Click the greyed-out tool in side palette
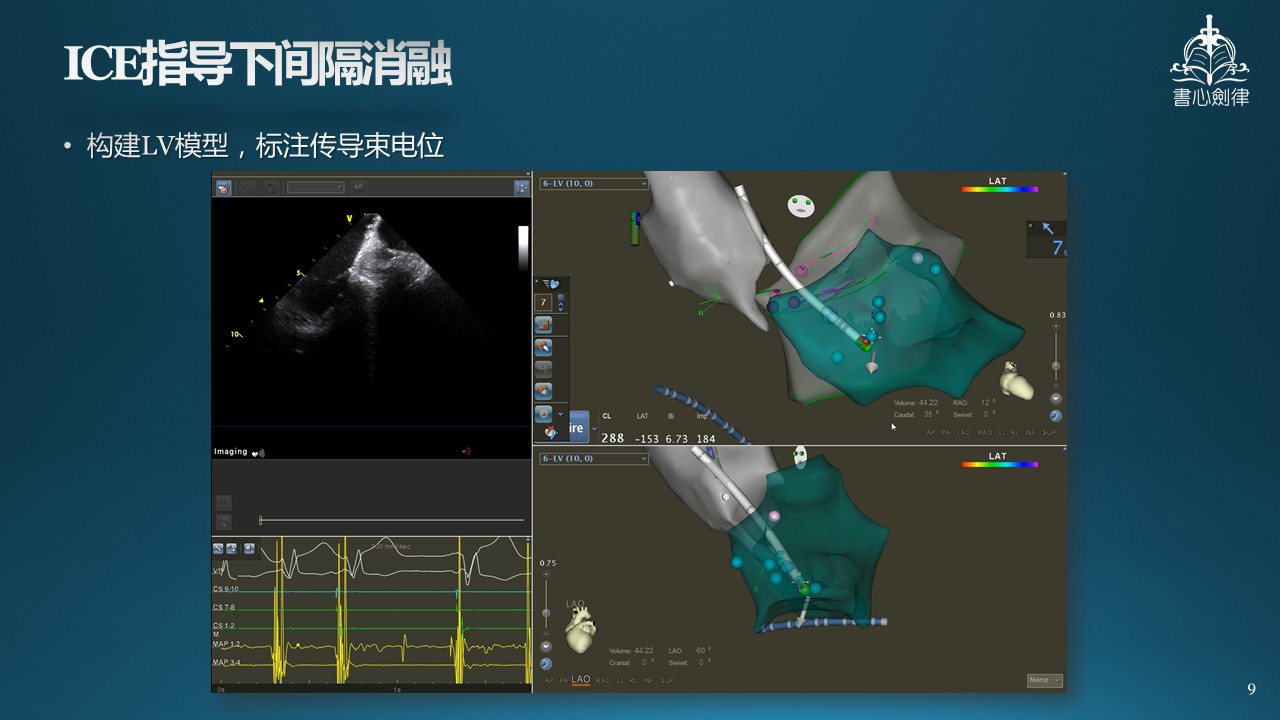The image size is (1280, 720). tap(543, 369)
